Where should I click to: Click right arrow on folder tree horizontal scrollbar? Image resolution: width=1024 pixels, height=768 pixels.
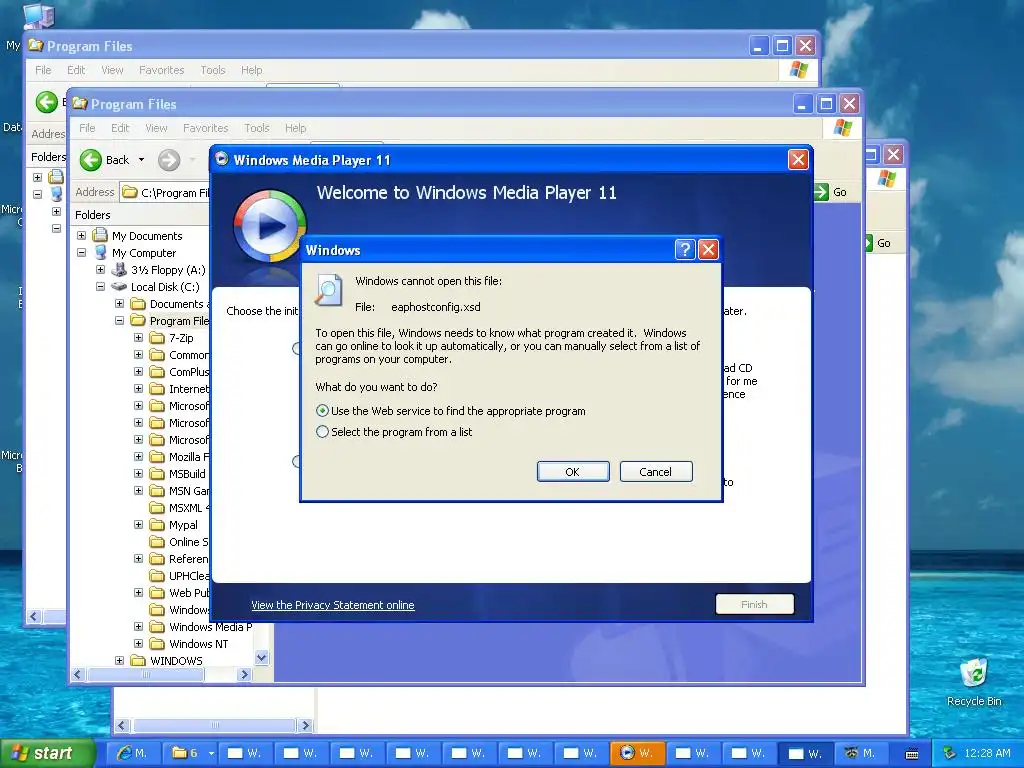[245, 675]
